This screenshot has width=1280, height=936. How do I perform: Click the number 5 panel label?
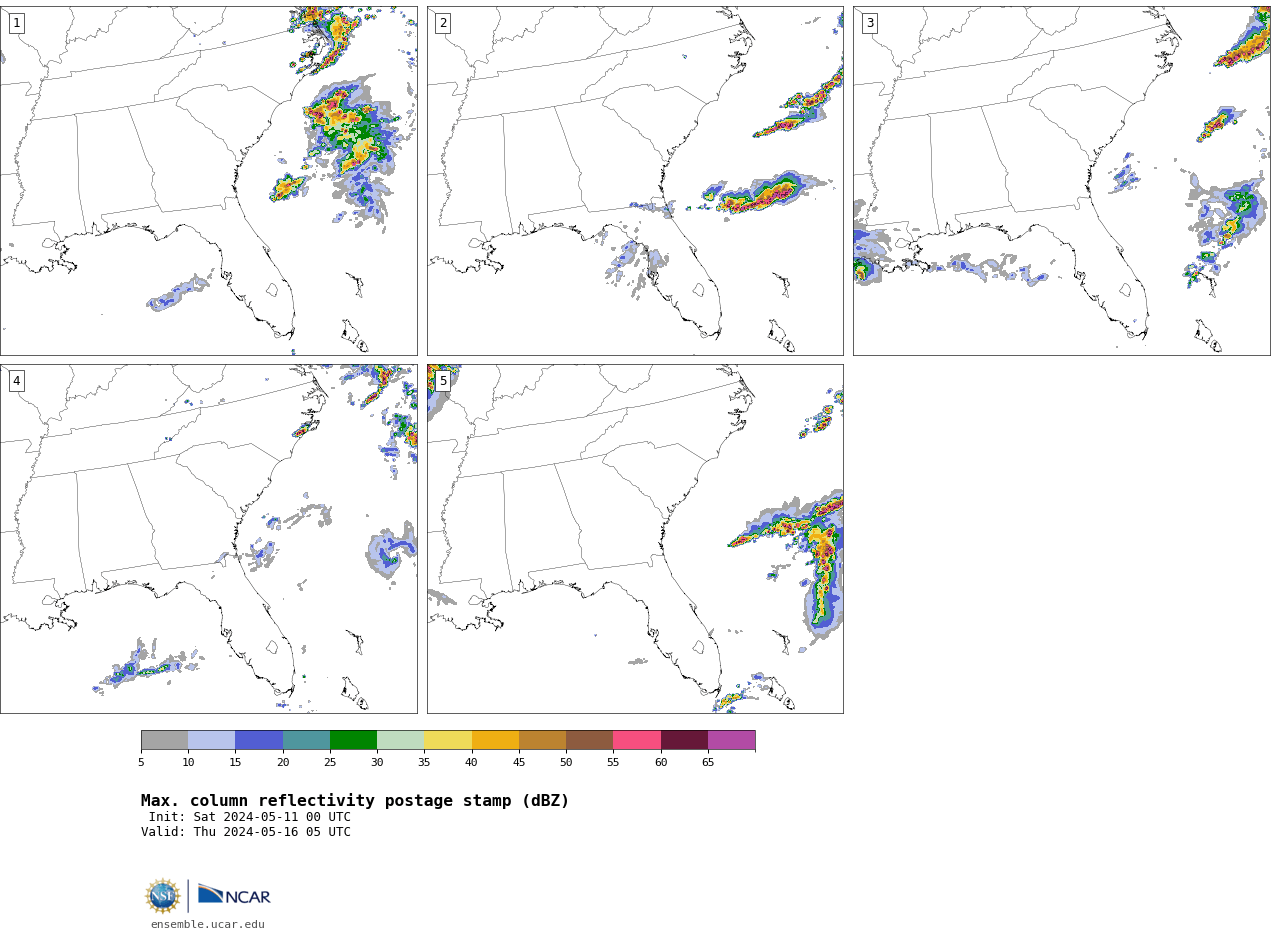click(443, 381)
